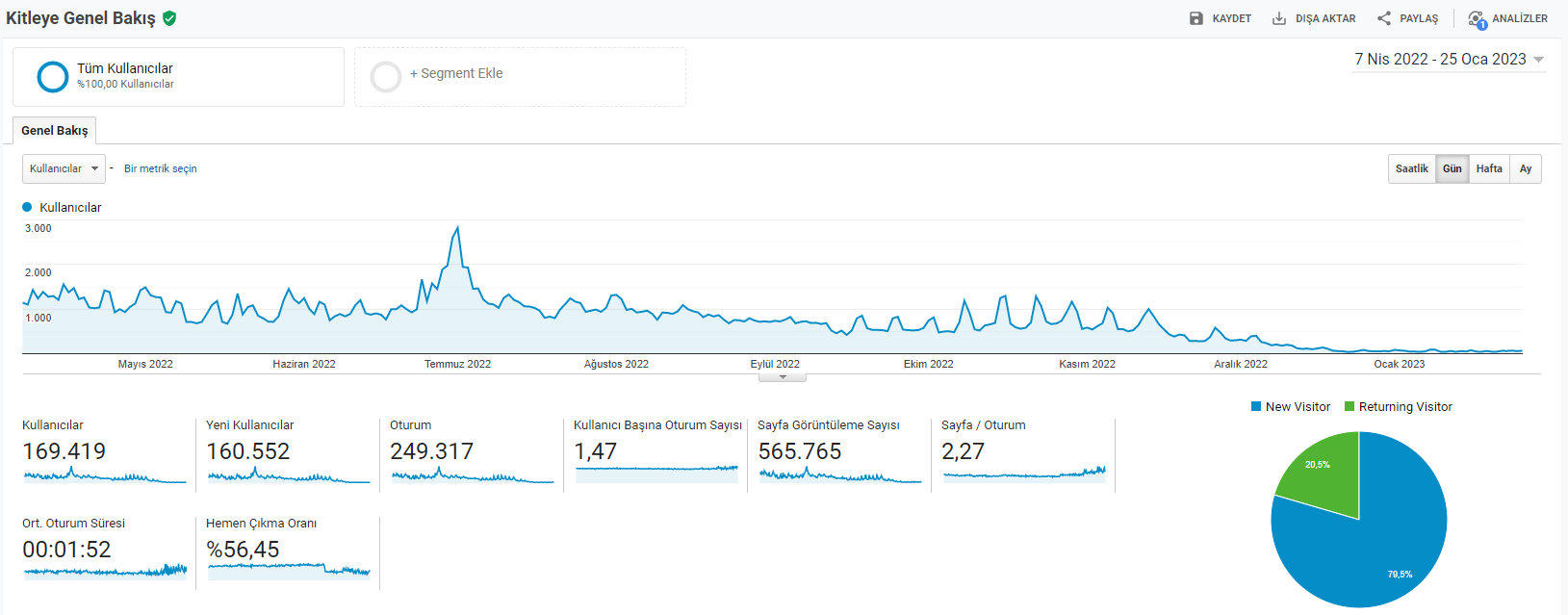Click the Hemen Çıkma Oranı sparkline
Screen dimensions: 1568x615
289,570
